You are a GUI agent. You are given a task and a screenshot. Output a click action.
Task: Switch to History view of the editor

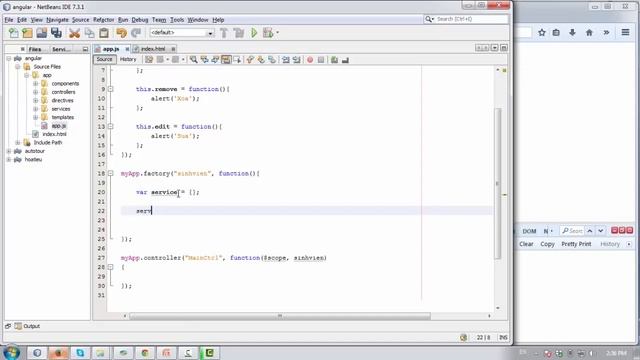pos(128,60)
